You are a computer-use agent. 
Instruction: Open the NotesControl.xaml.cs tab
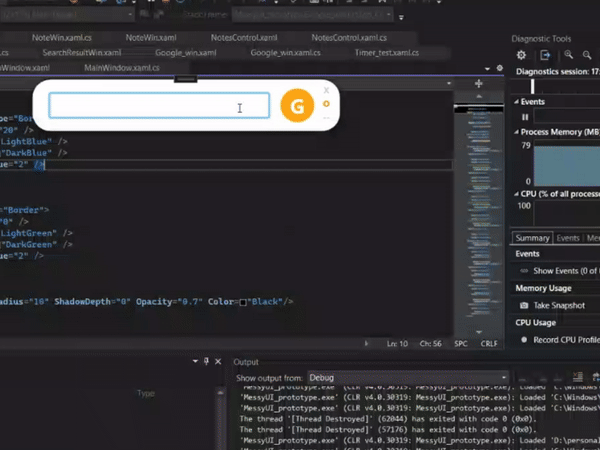(349, 38)
